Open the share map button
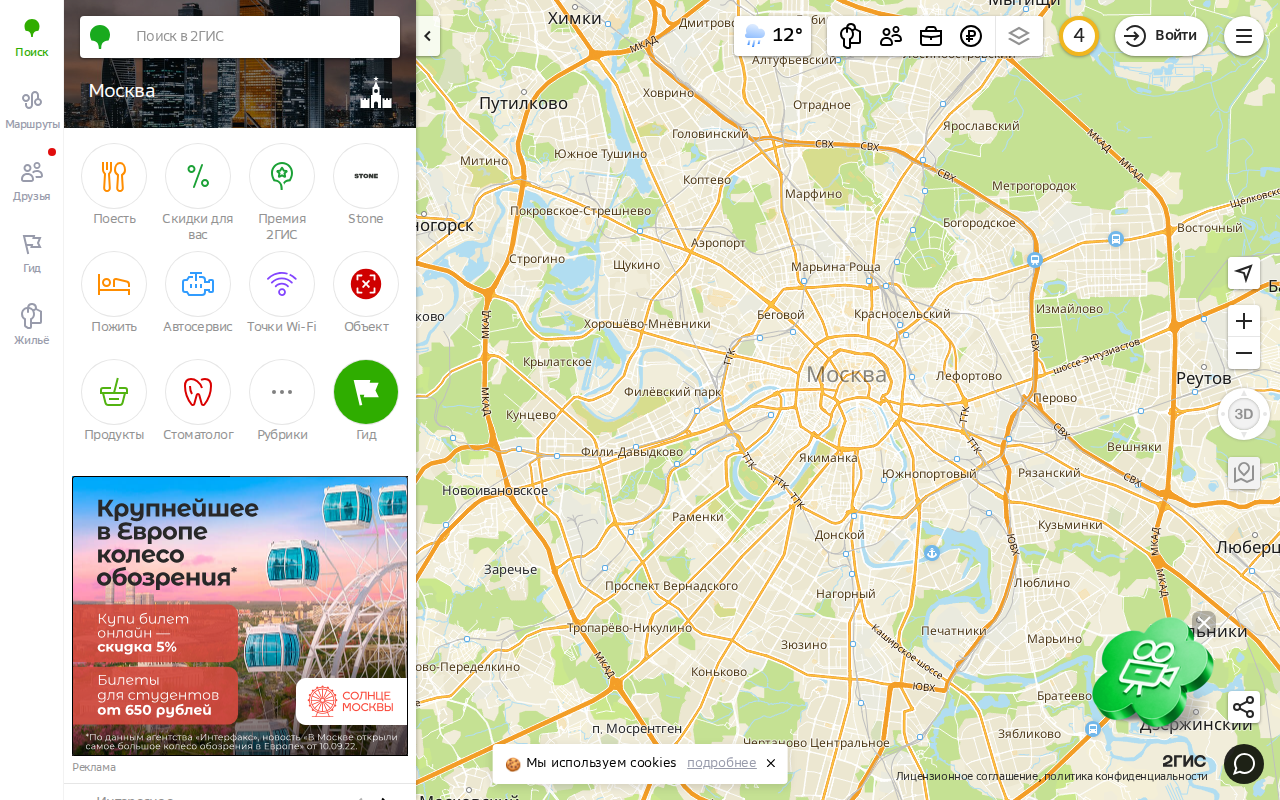This screenshot has height=800, width=1280. coord(1244,708)
